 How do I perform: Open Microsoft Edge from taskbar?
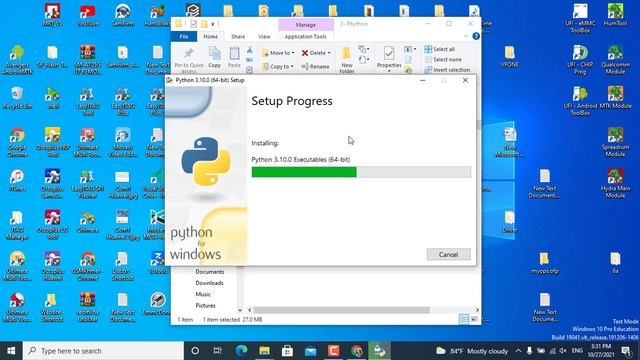point(241,351)
